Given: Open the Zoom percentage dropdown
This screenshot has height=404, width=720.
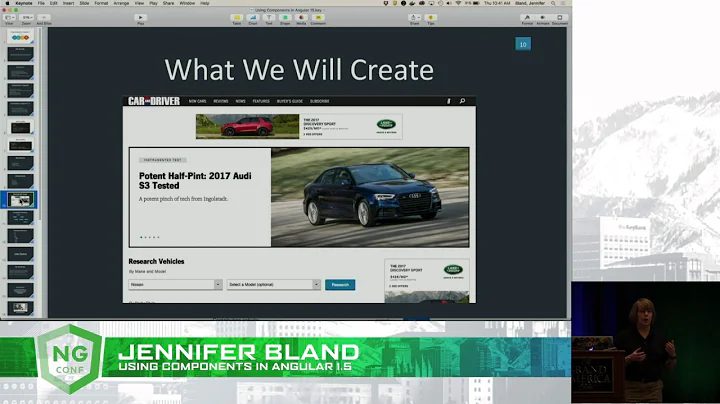Looking at the screenshot, I should point(27,18).
